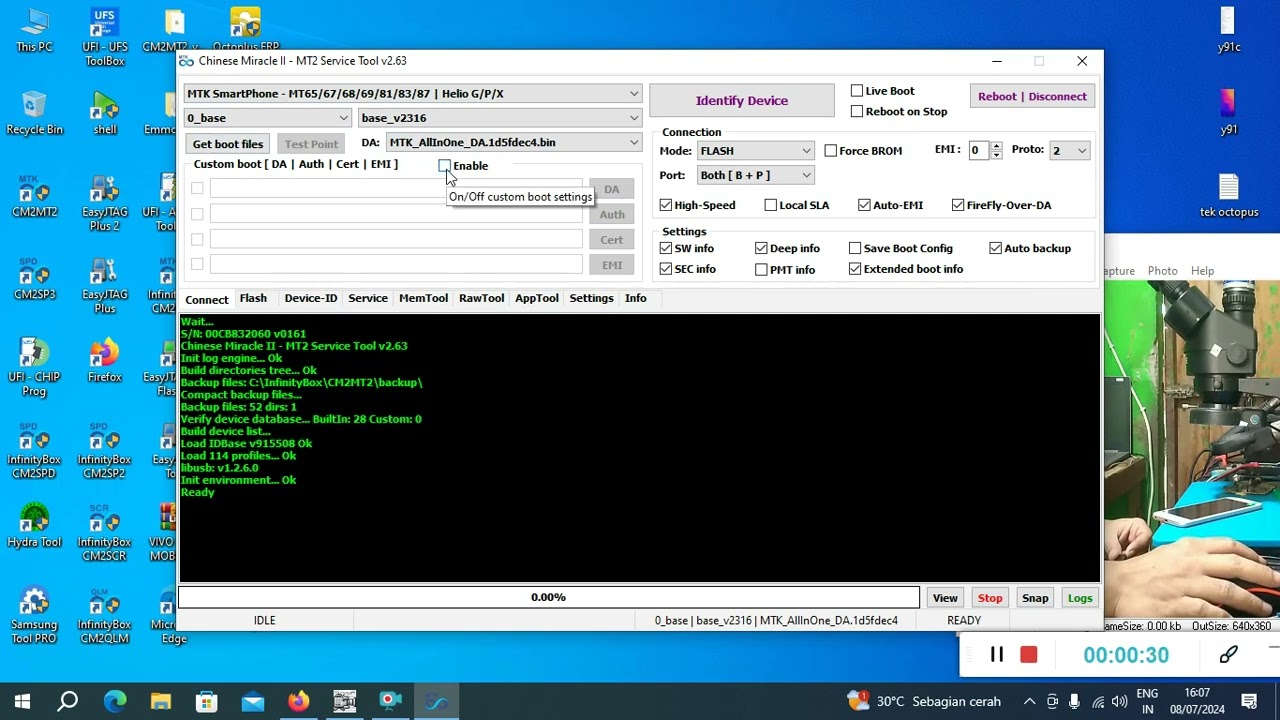The height and width of the screenshot is (720, 1280).
Task: Enable the Local SLA checkbox
Action: [x=771, y=205]
